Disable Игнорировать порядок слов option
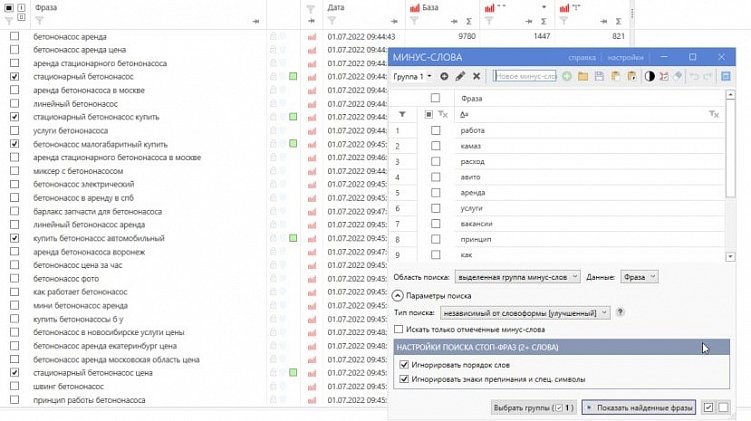The image size is (751, 421). click(404, 364)
